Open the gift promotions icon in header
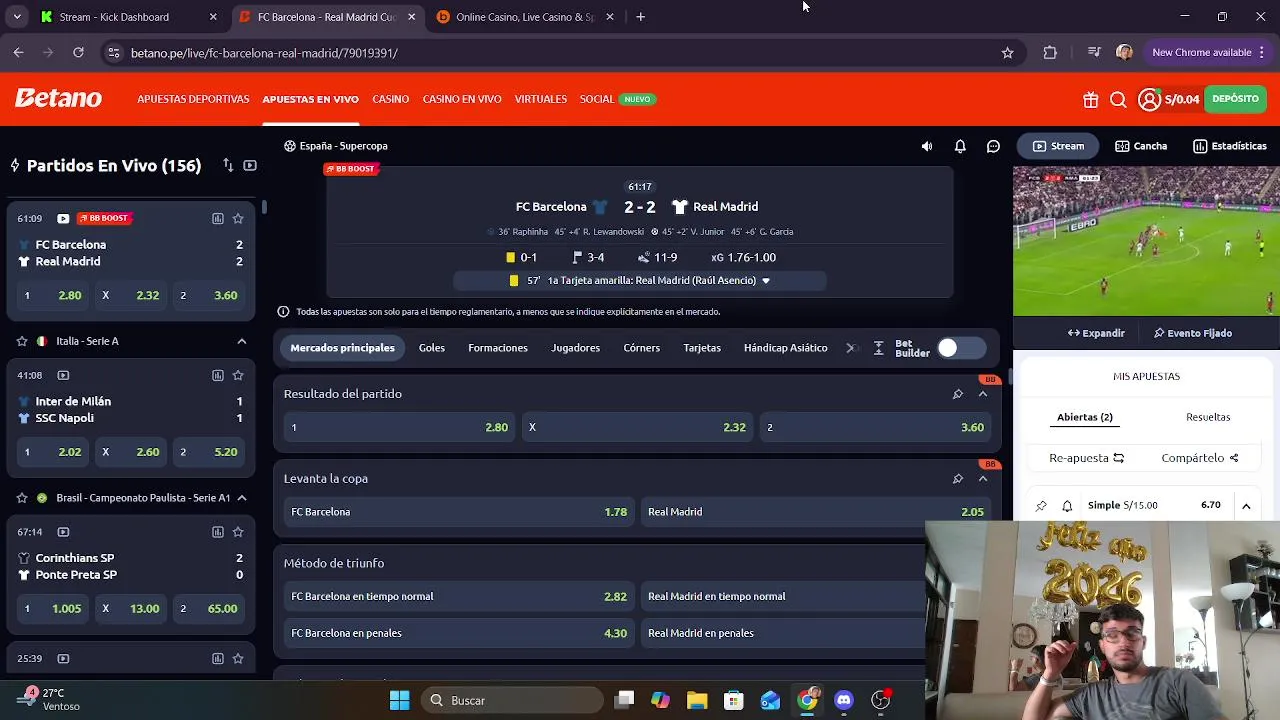1280x720 pixels. pyautogui.click(x=1090, y=99)
